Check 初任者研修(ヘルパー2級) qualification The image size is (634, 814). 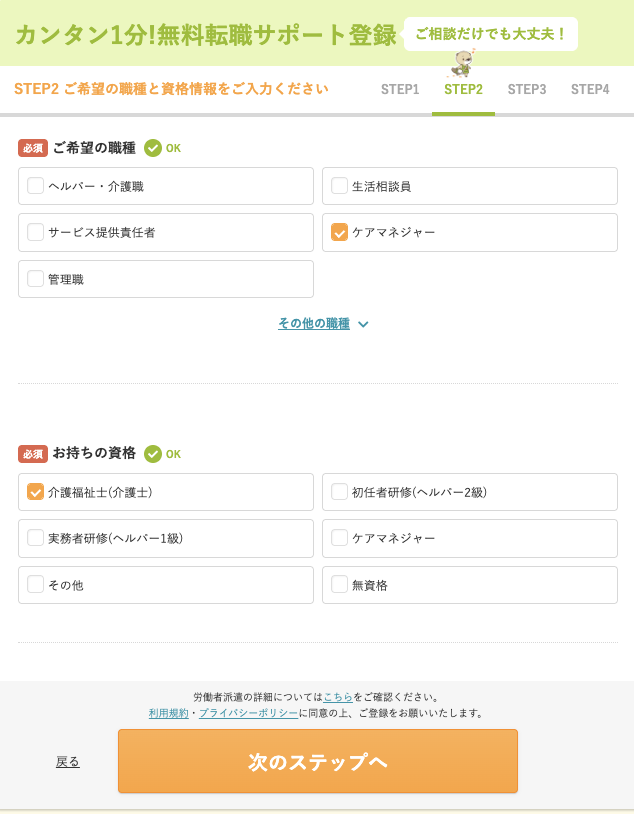pyautogui.click(x=339, y=492)
